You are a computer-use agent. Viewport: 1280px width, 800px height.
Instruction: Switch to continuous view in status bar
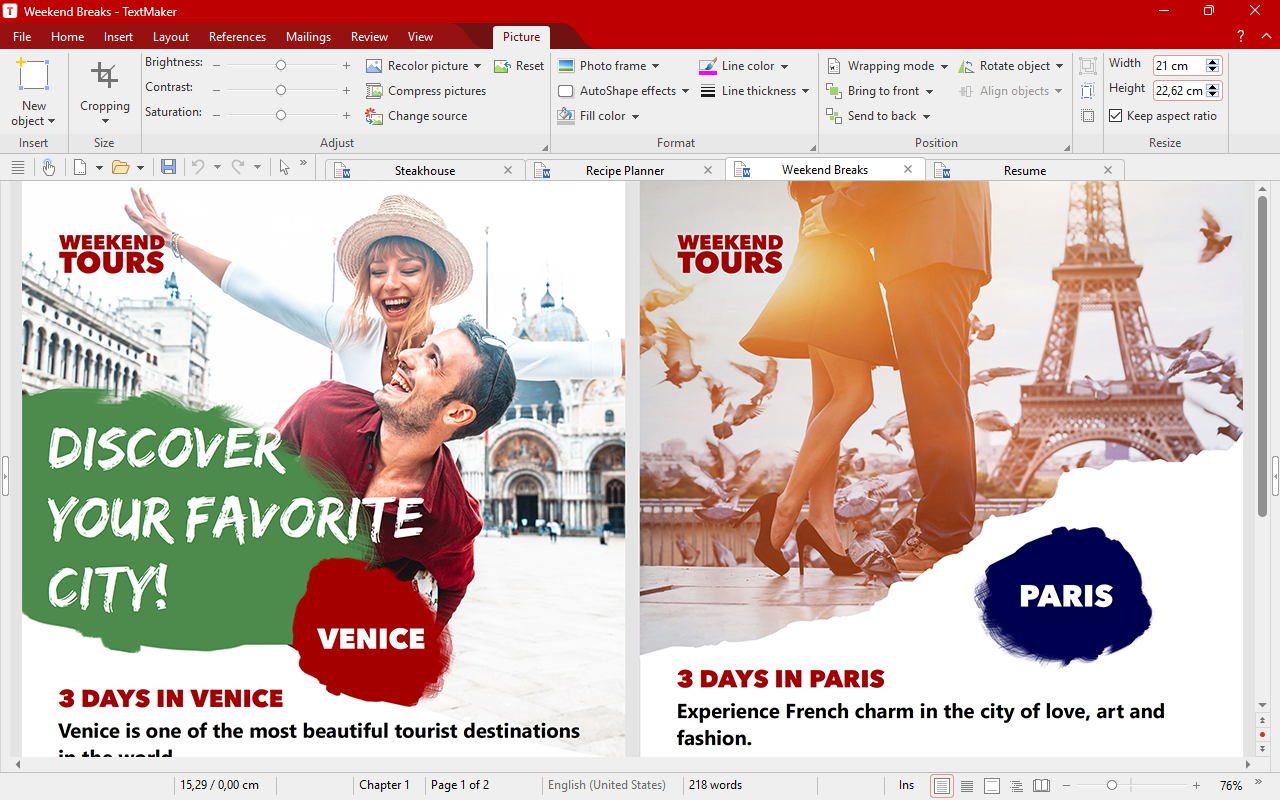967,785
